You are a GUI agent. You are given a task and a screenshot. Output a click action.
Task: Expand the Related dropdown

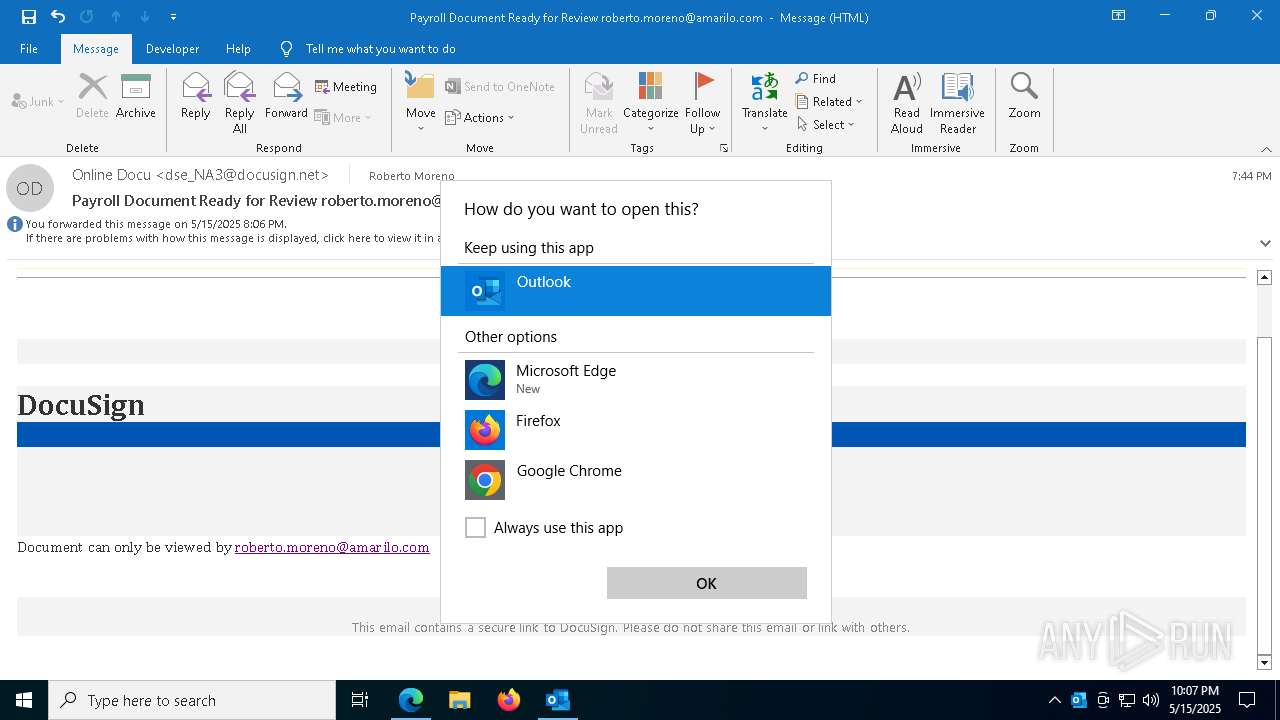point(829,101)
